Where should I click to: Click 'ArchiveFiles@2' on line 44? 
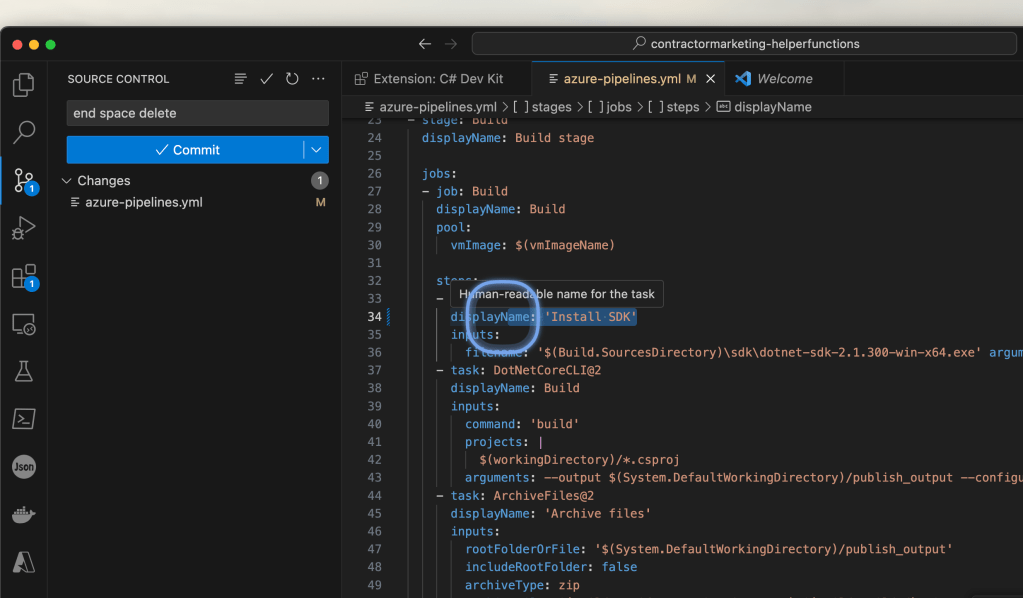(x=543, y=496)
